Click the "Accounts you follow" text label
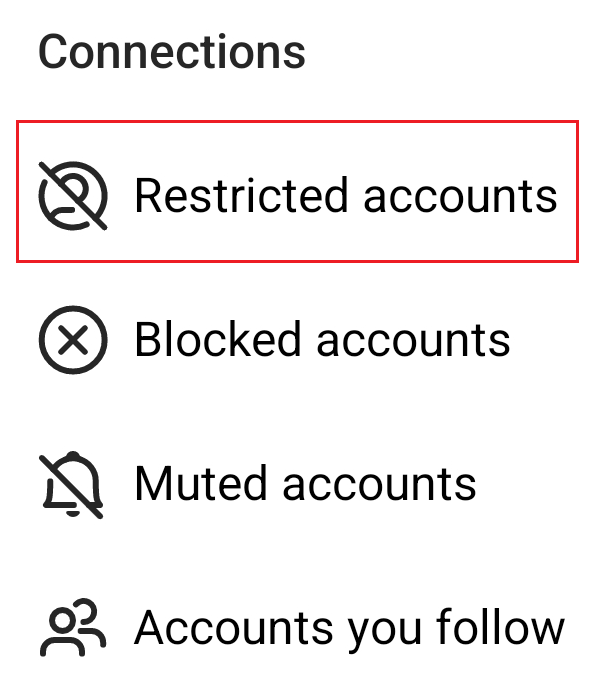This screenshot has height=691, width=611. (349, 628)
